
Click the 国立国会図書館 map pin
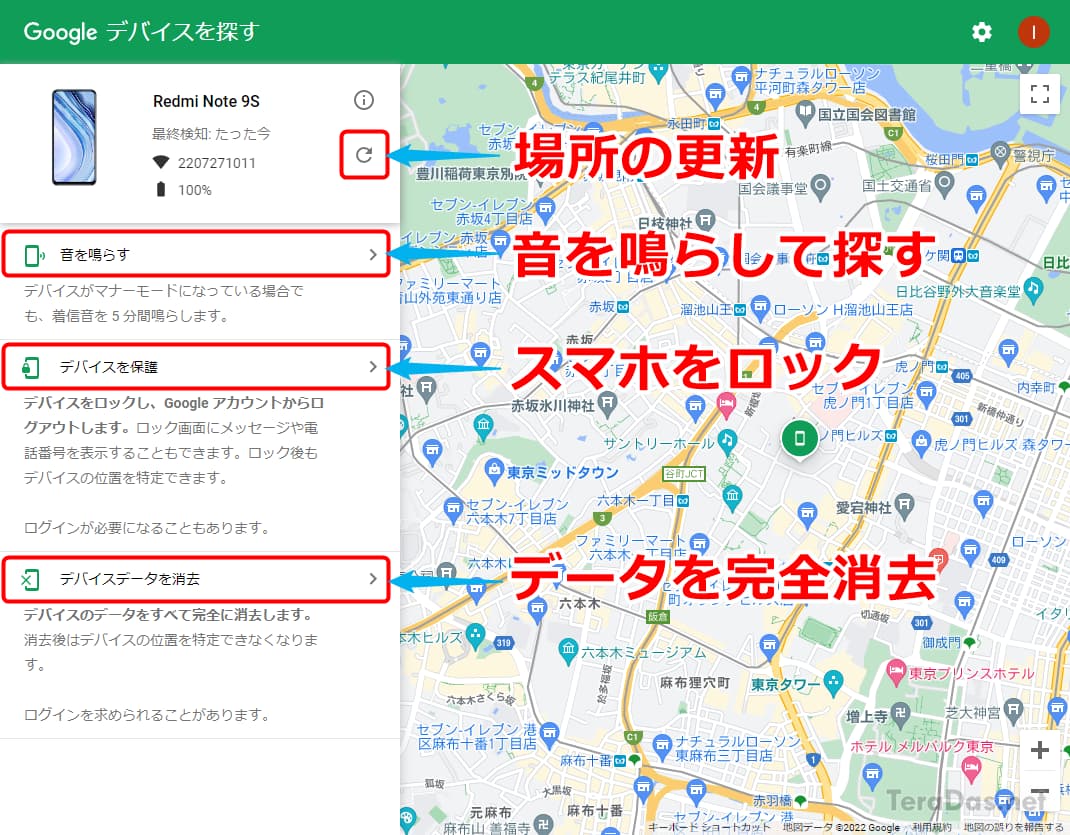[x=806, y=111]
